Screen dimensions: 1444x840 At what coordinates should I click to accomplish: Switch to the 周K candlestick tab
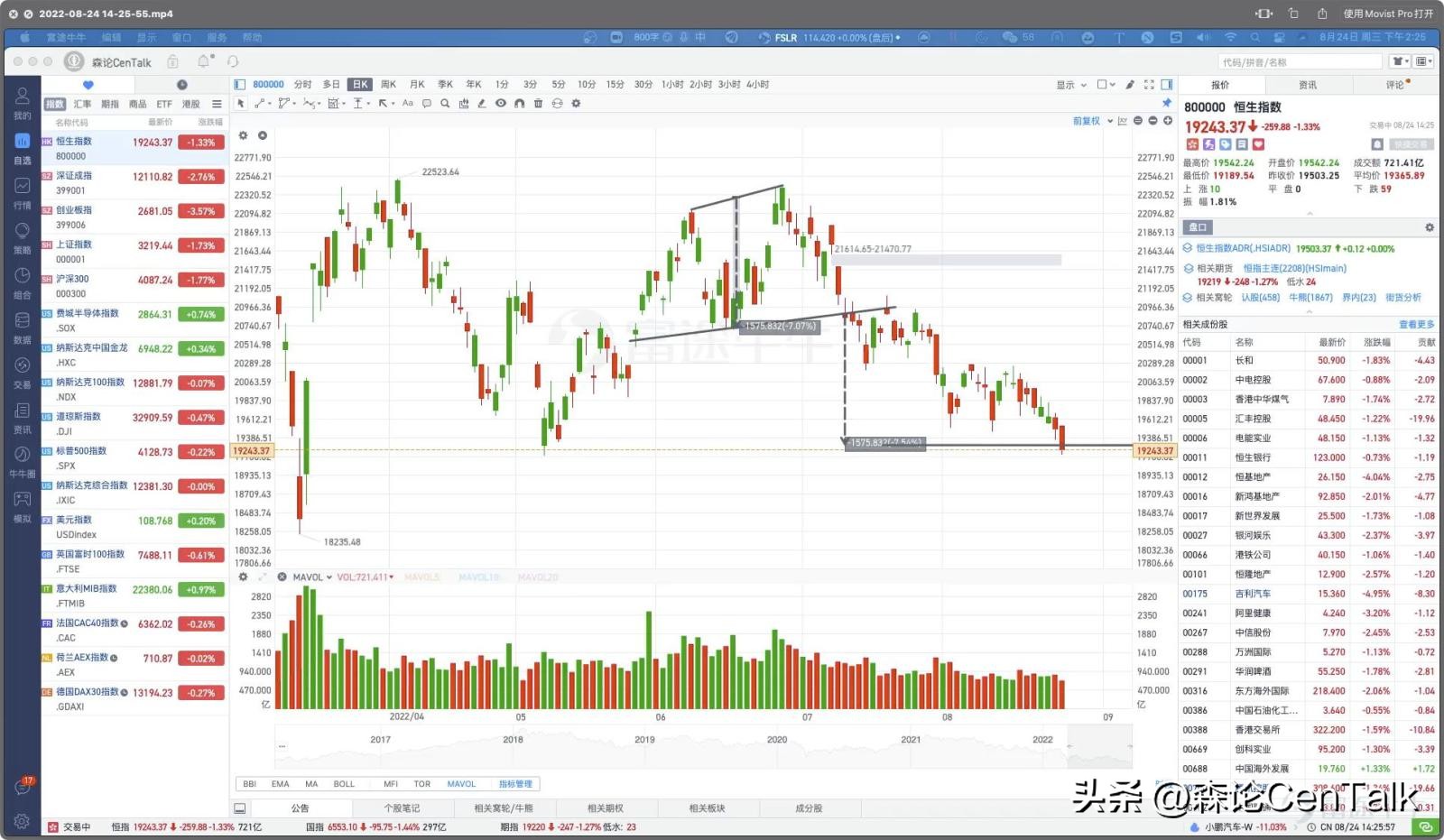click(387, 84)
